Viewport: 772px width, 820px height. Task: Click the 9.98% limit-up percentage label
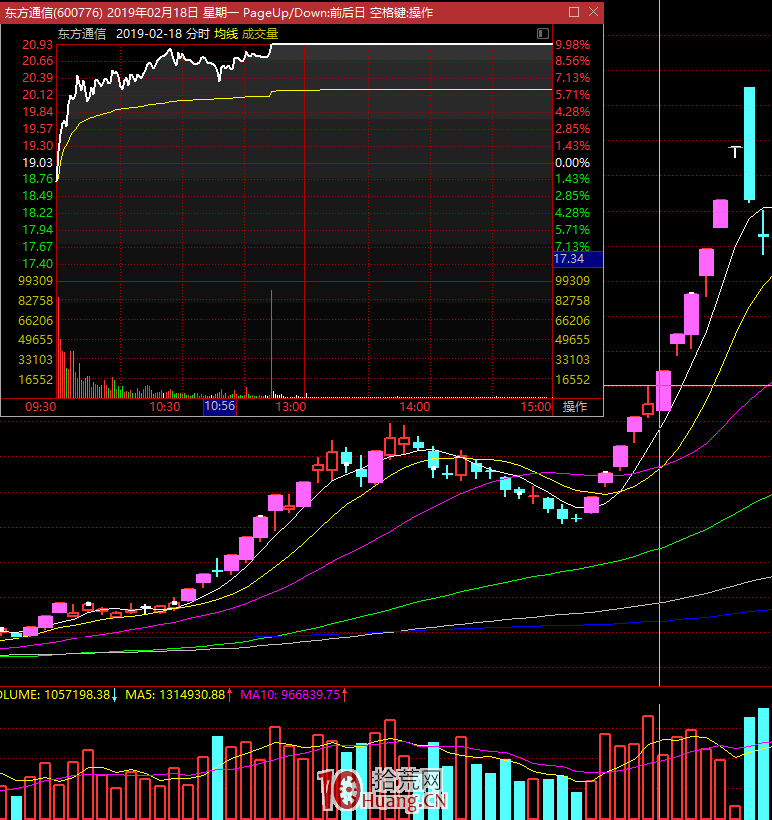573,45
